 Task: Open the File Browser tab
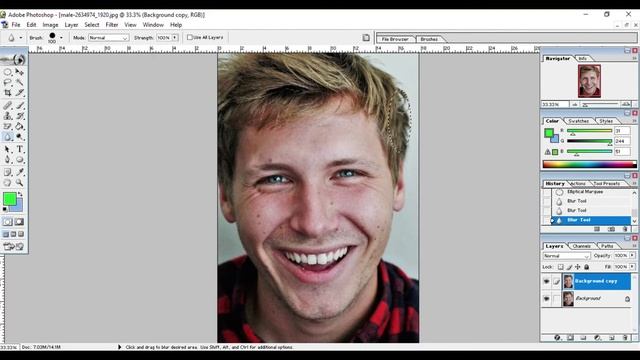point(395,39)
